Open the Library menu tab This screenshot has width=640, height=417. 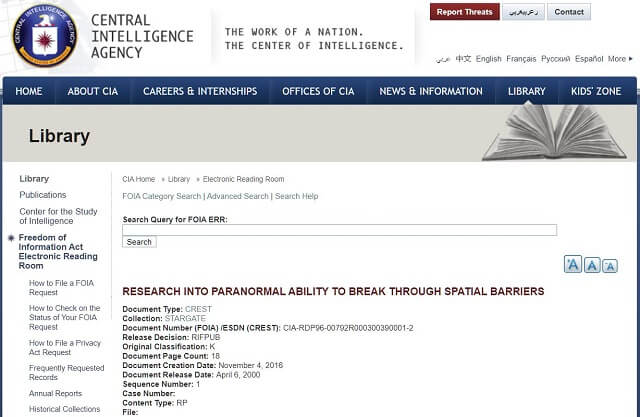click(x=527, y=91)
